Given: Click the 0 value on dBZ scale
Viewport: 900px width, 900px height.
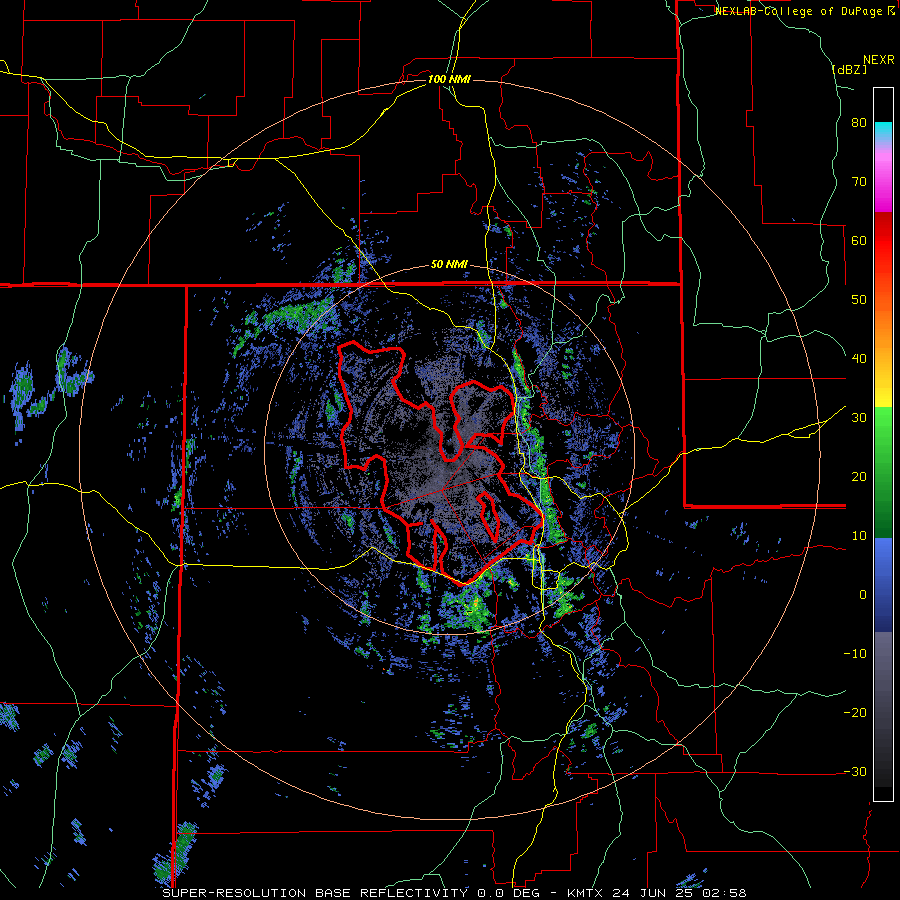Looking at the screenshot, I should [863, 595].
